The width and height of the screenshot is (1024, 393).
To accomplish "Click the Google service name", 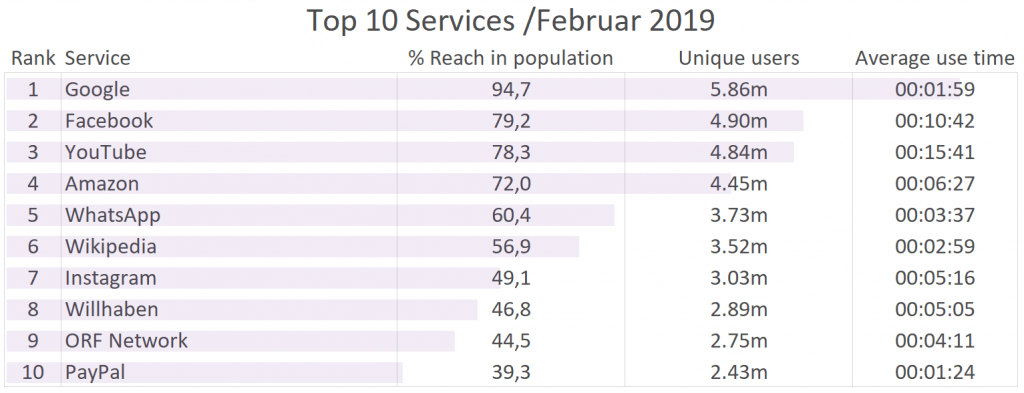I will click(97, 89).
